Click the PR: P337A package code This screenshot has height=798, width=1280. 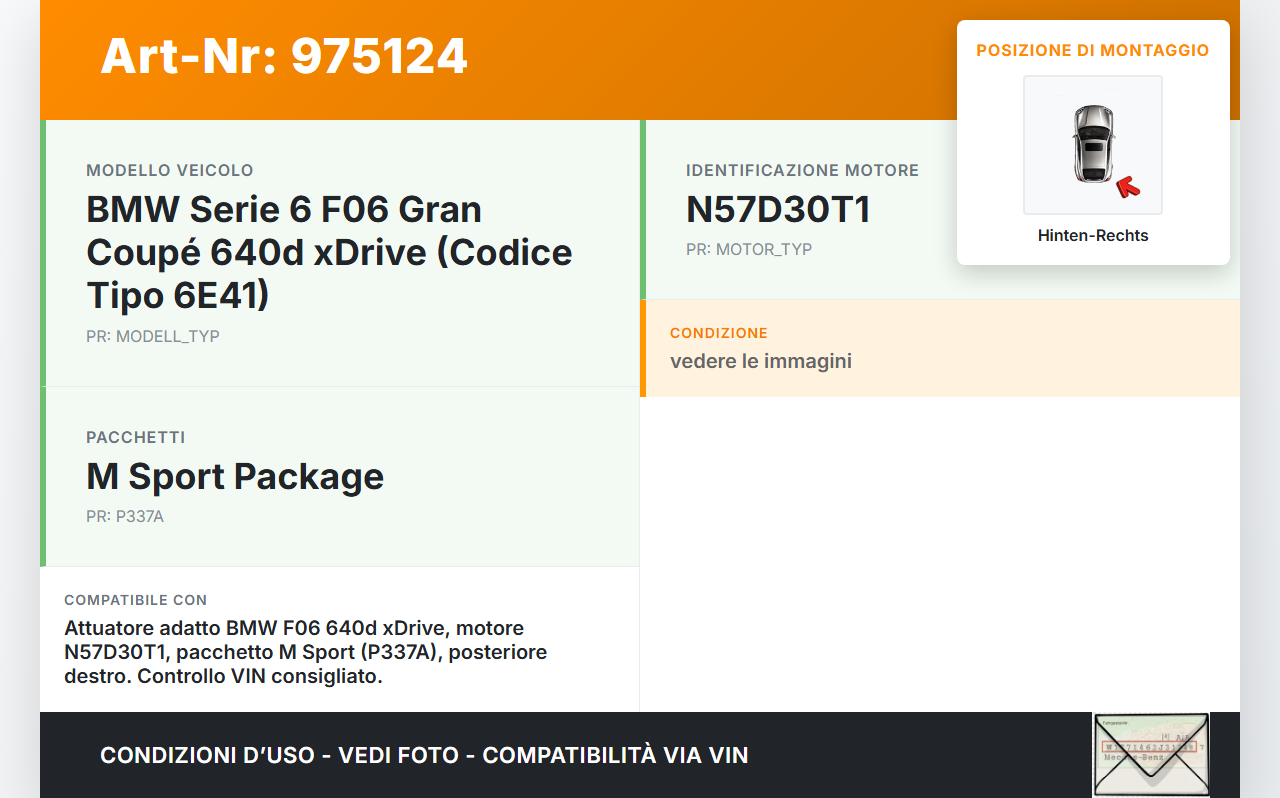tap(125, 516)
